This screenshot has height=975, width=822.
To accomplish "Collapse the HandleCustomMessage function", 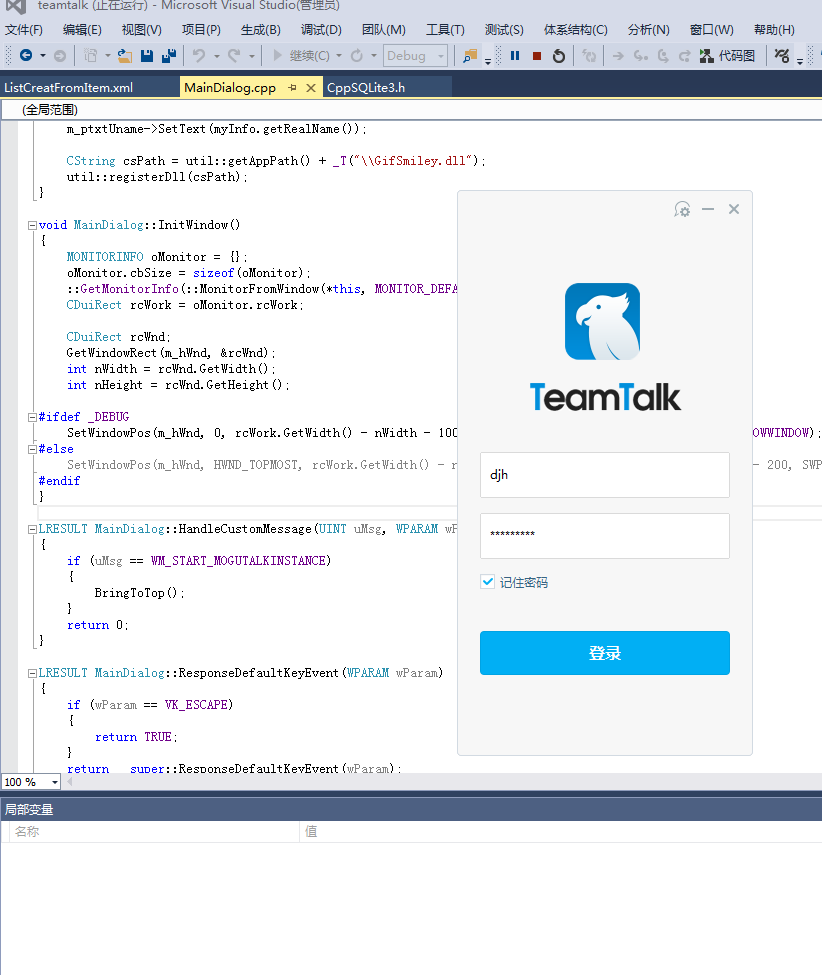I will click(x=32, y=529).
